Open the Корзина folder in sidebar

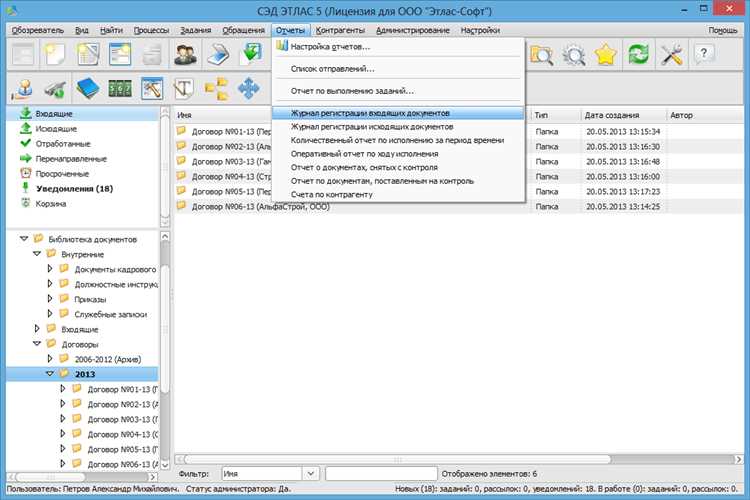(x=51, y=203)
